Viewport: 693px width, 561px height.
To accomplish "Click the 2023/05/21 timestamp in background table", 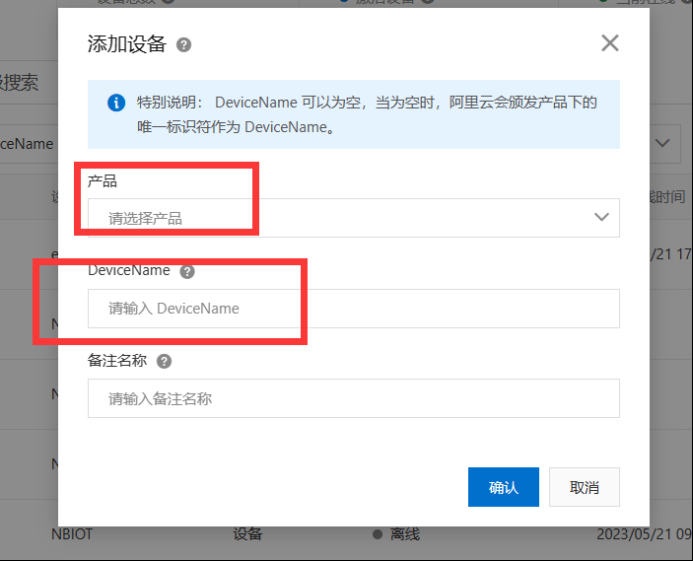I will point(644,534).
